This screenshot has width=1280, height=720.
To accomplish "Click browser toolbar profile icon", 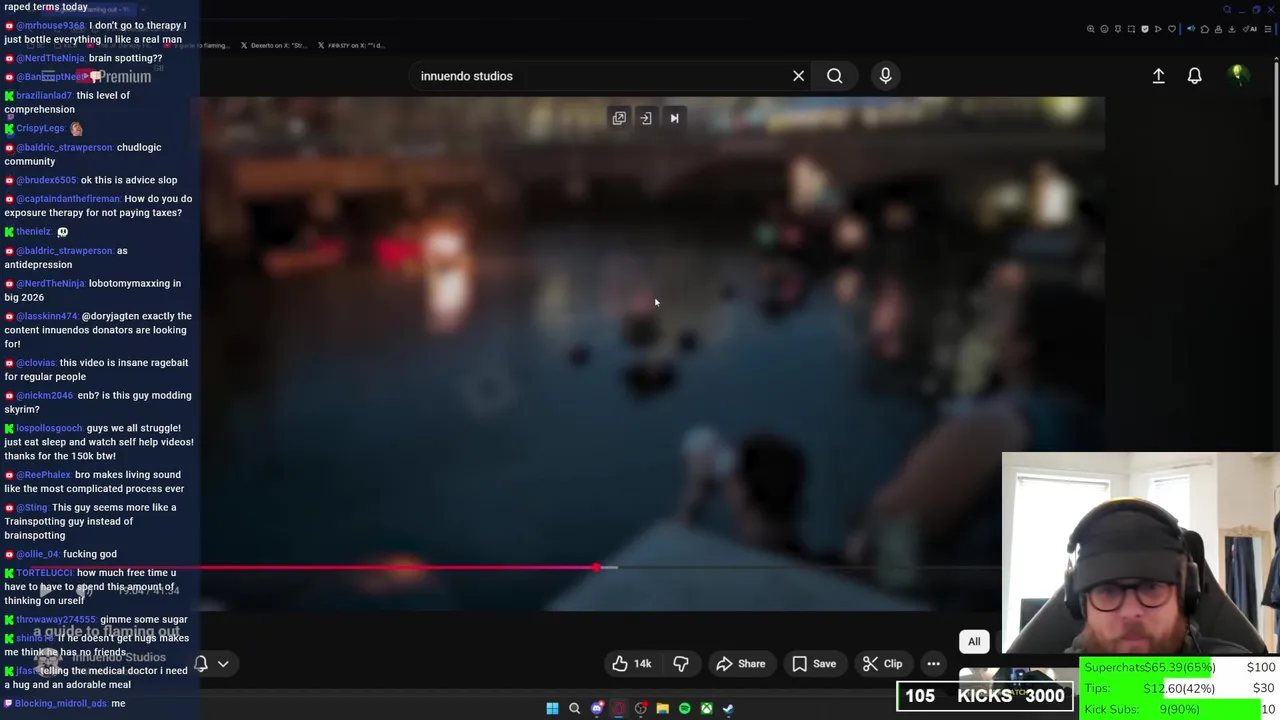I will [1218, 29].
